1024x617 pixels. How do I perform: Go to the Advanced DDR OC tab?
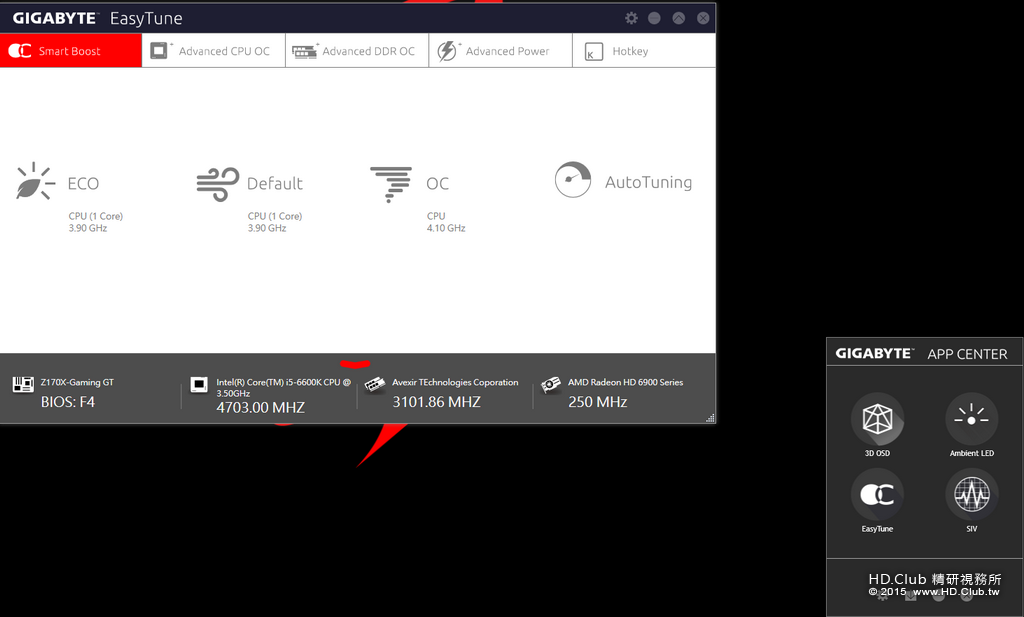click(357, 51)
